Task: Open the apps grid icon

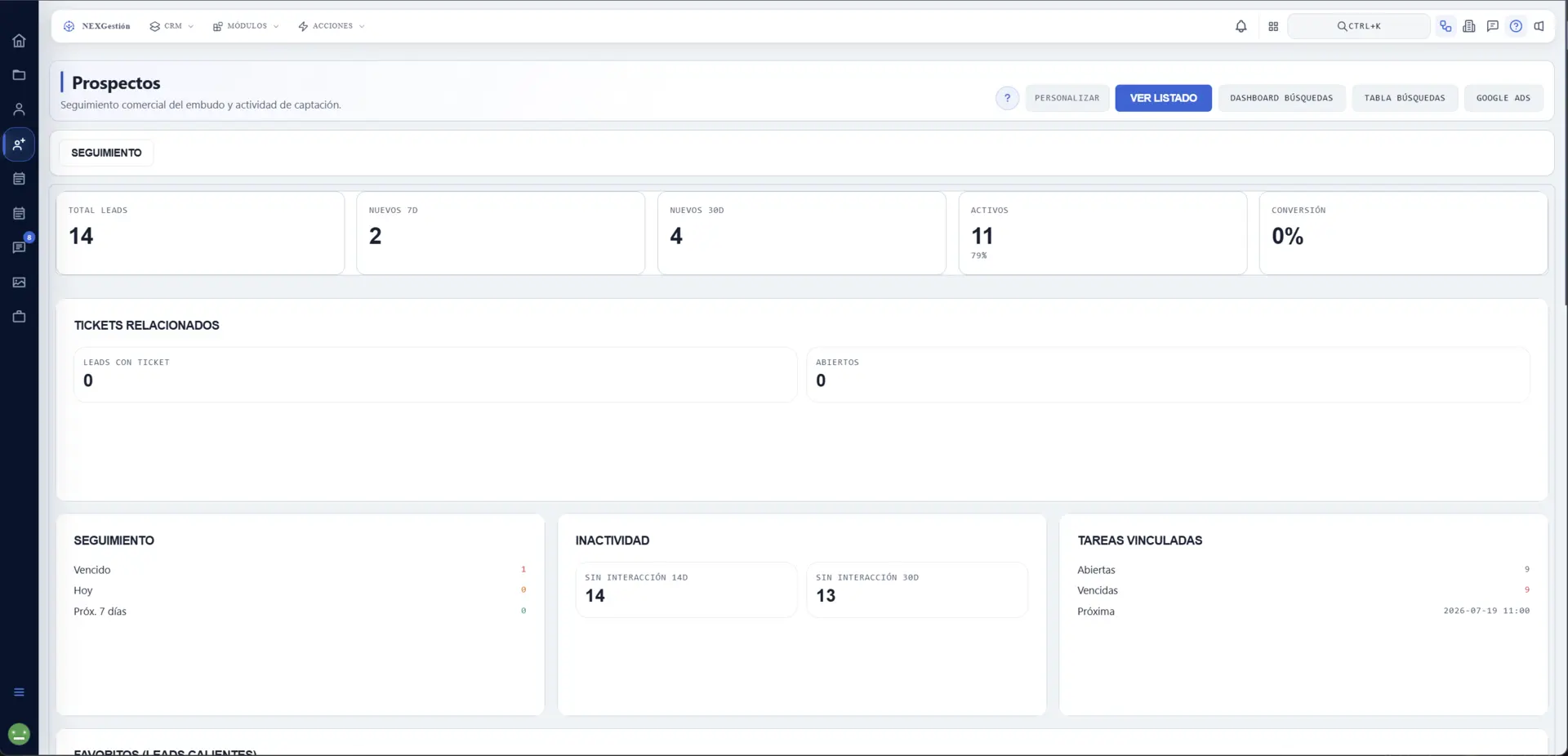Action: [x=1273, y=26]
